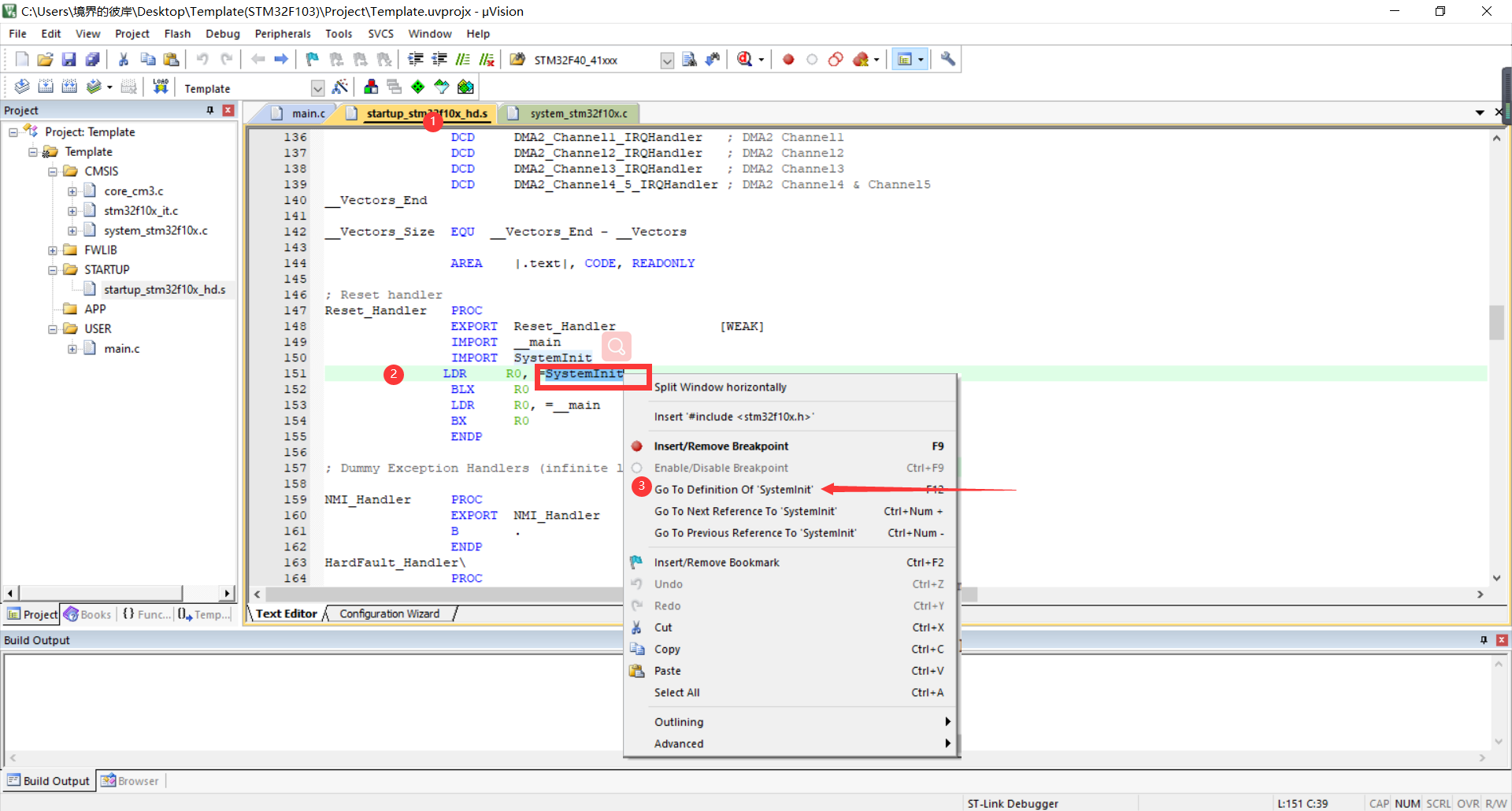This screenshot has width=1512, height=811.
Task: Click the Save All icon
Action: point(92,59)
